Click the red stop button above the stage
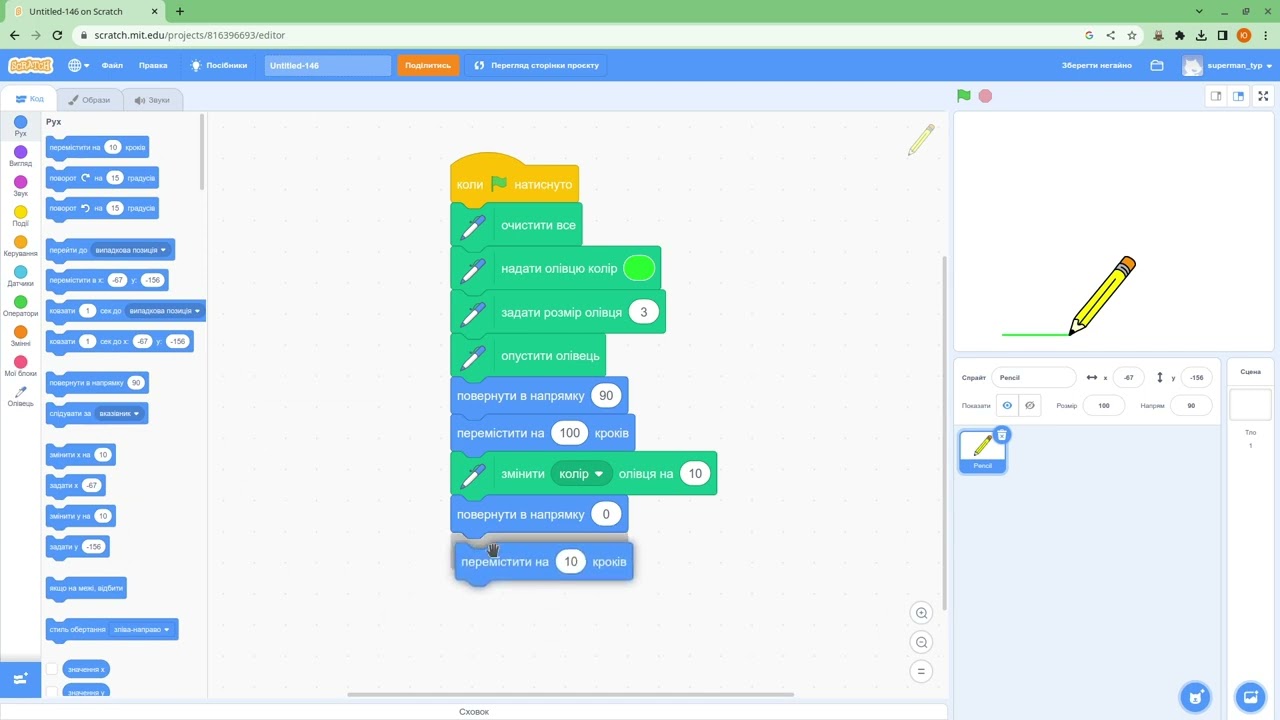Screen dimensions: 1280x720 click(x=985, y=96)
